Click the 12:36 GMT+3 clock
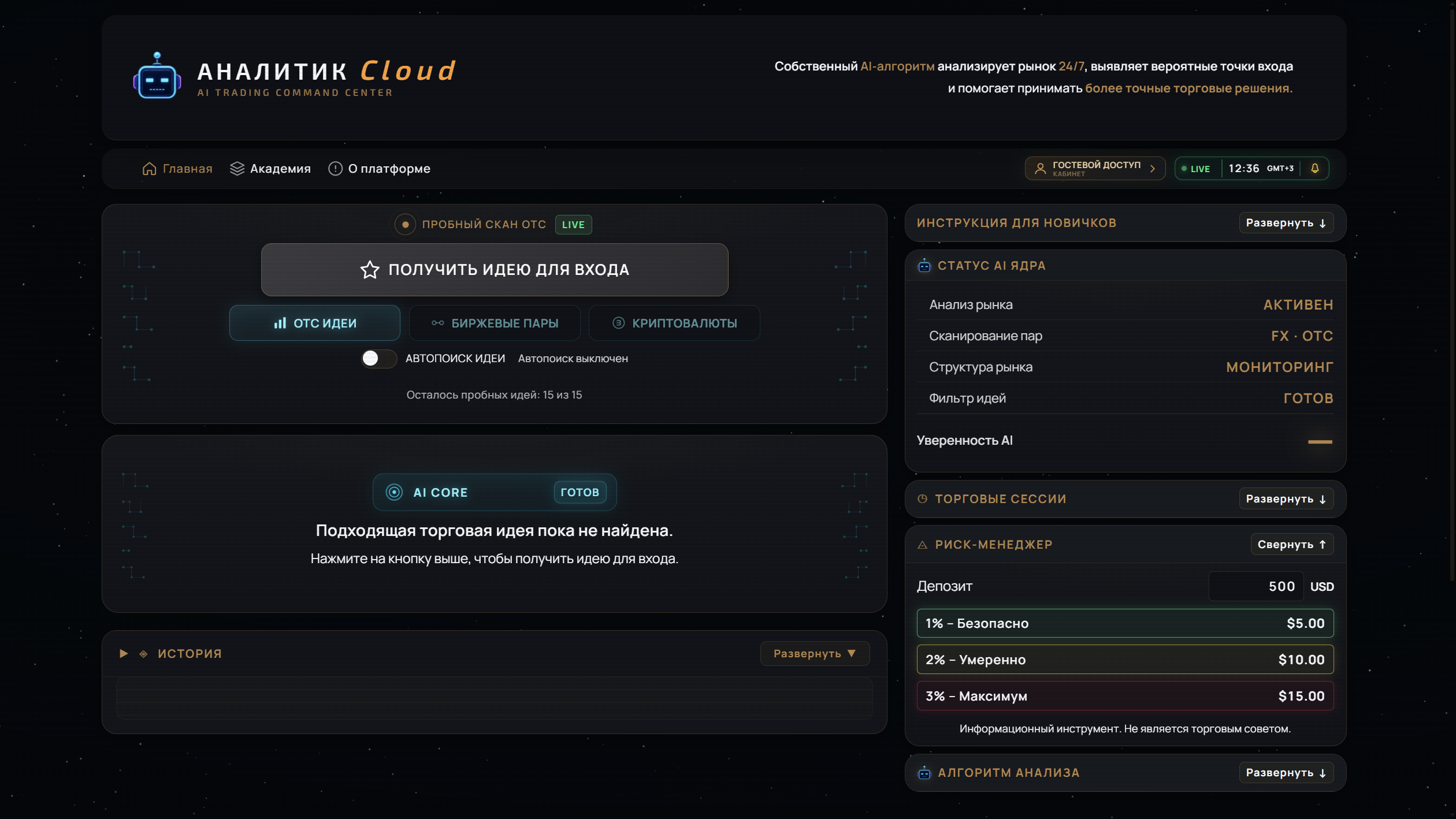This screenshot has height=819, width=1456. [1261, 169]
